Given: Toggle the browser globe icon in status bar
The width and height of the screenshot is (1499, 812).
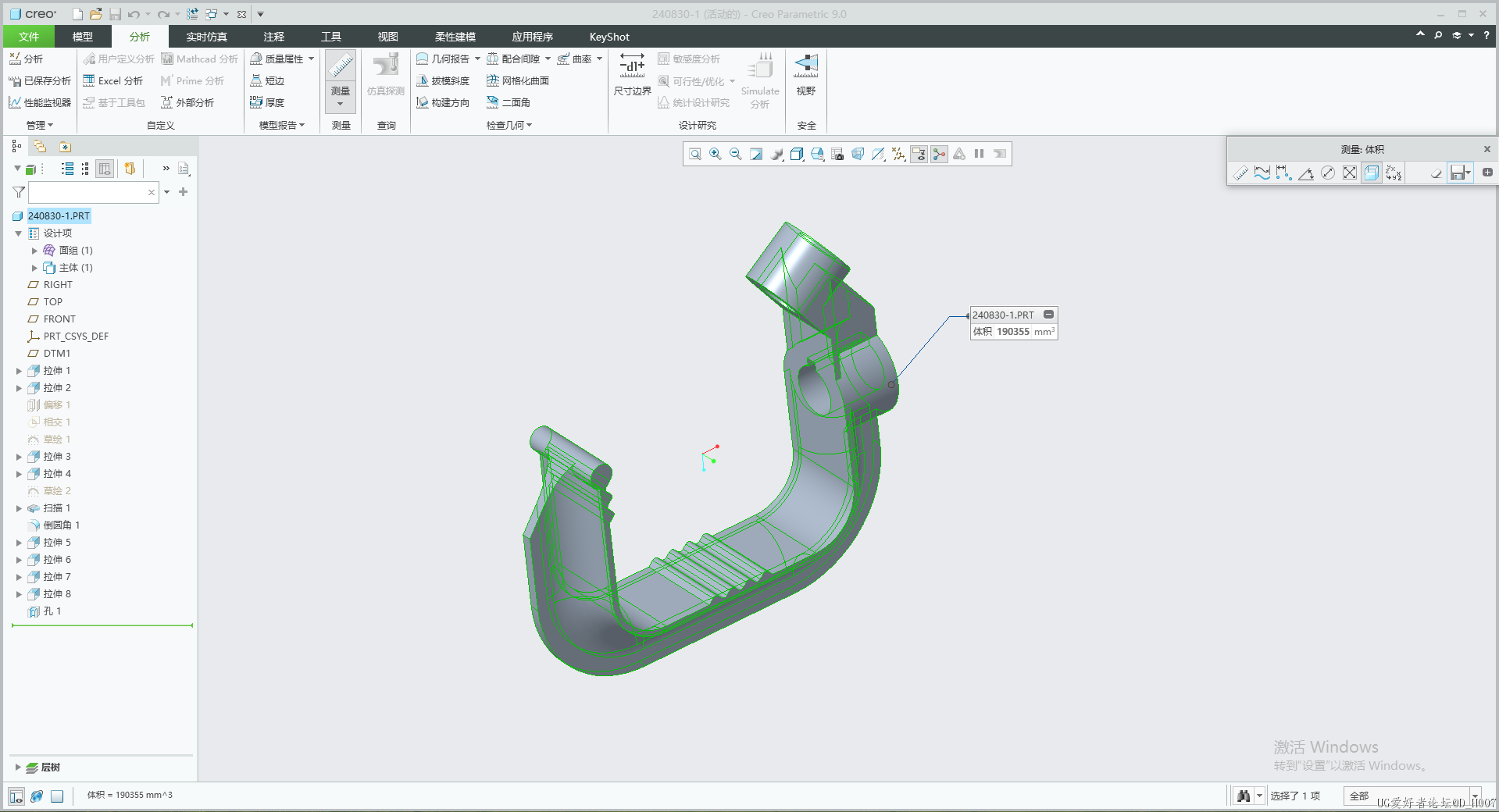Looking at the screenshot, I should (x=37, y=796).
